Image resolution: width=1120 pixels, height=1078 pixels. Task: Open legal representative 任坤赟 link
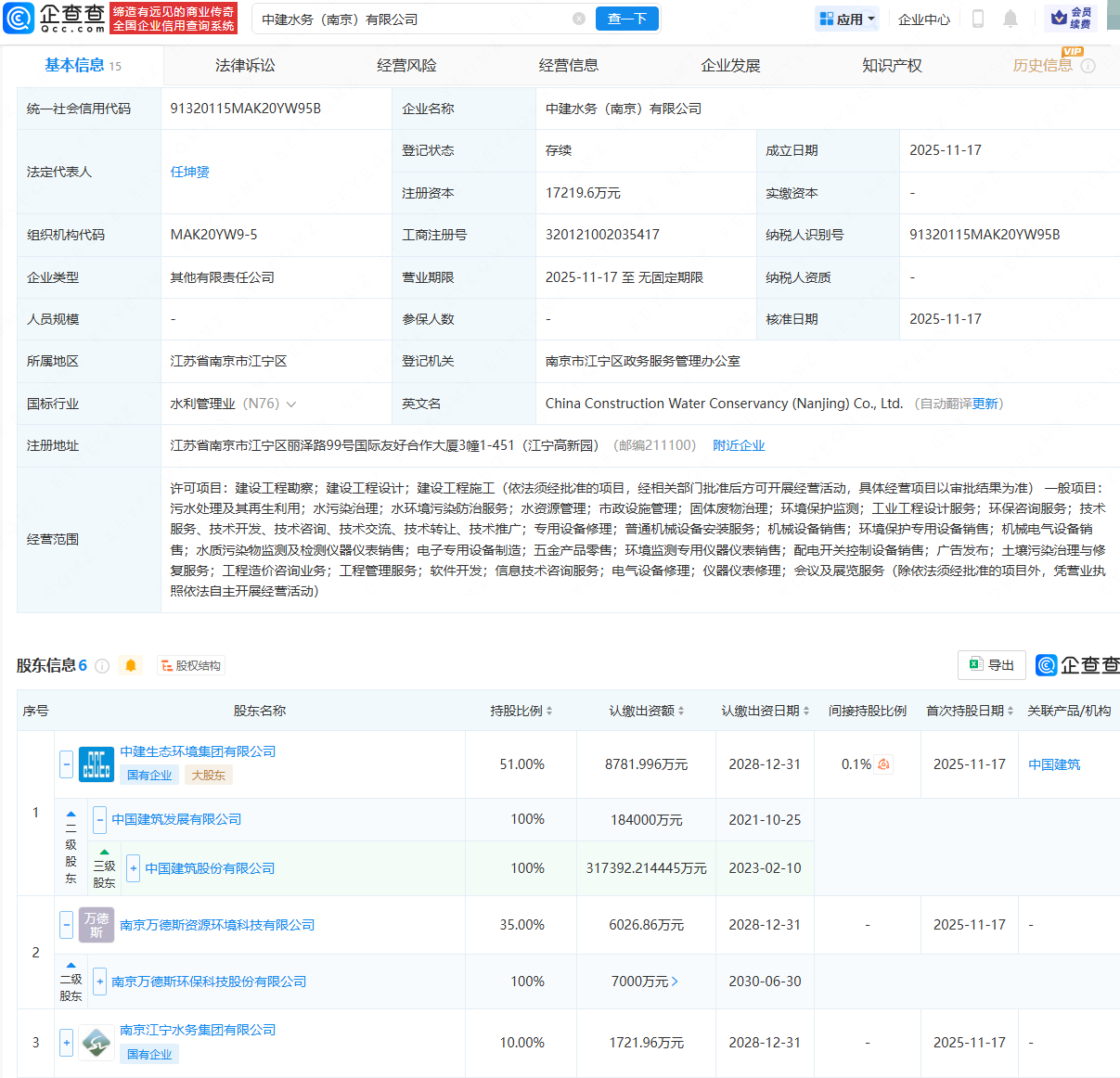189,172
